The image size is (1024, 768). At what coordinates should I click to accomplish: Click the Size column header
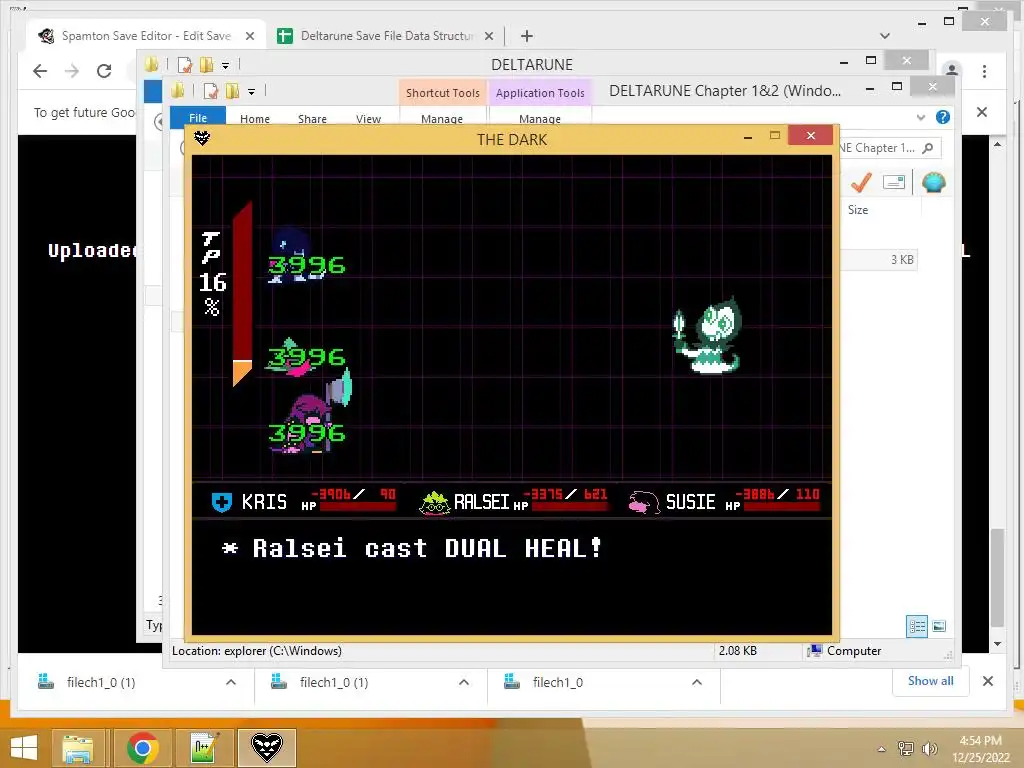pos(858,210)
